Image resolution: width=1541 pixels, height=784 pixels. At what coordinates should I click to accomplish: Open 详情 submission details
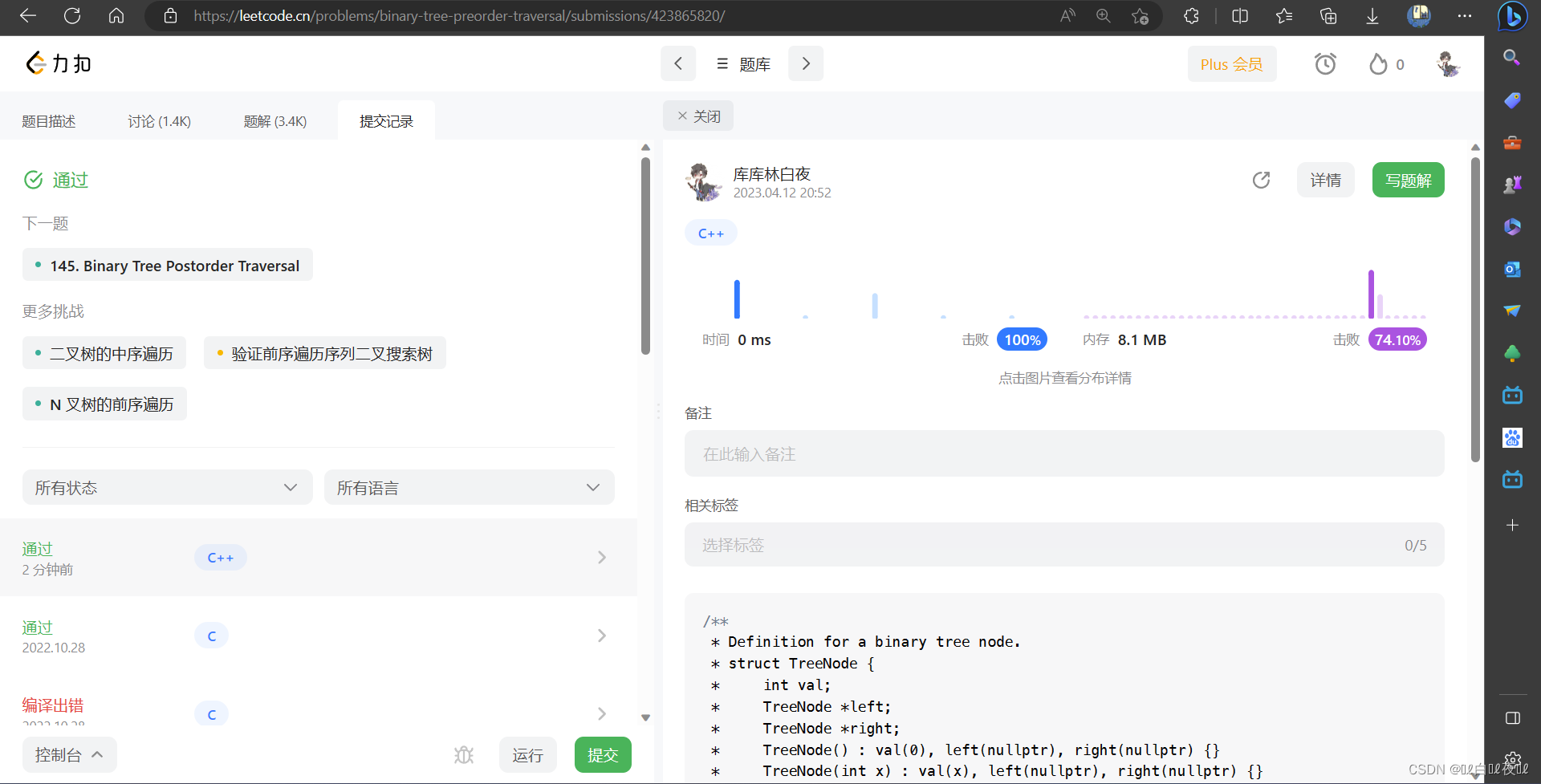pos(1326,180)
